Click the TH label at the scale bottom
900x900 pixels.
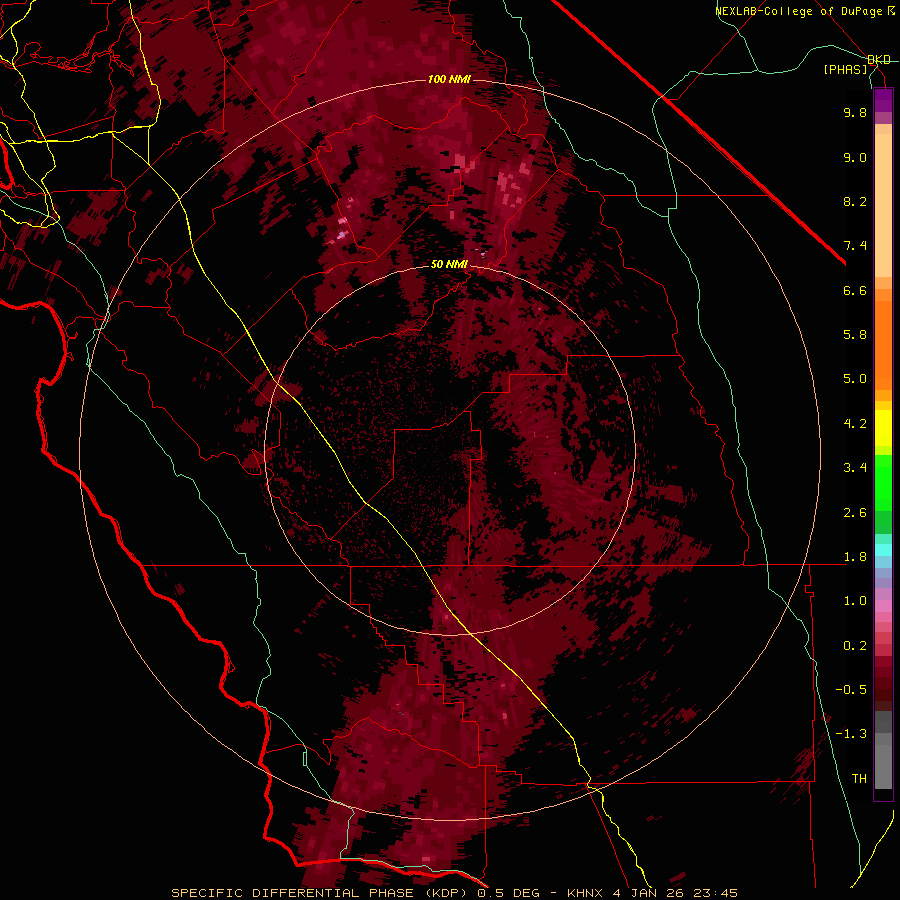tap(859, 779)
